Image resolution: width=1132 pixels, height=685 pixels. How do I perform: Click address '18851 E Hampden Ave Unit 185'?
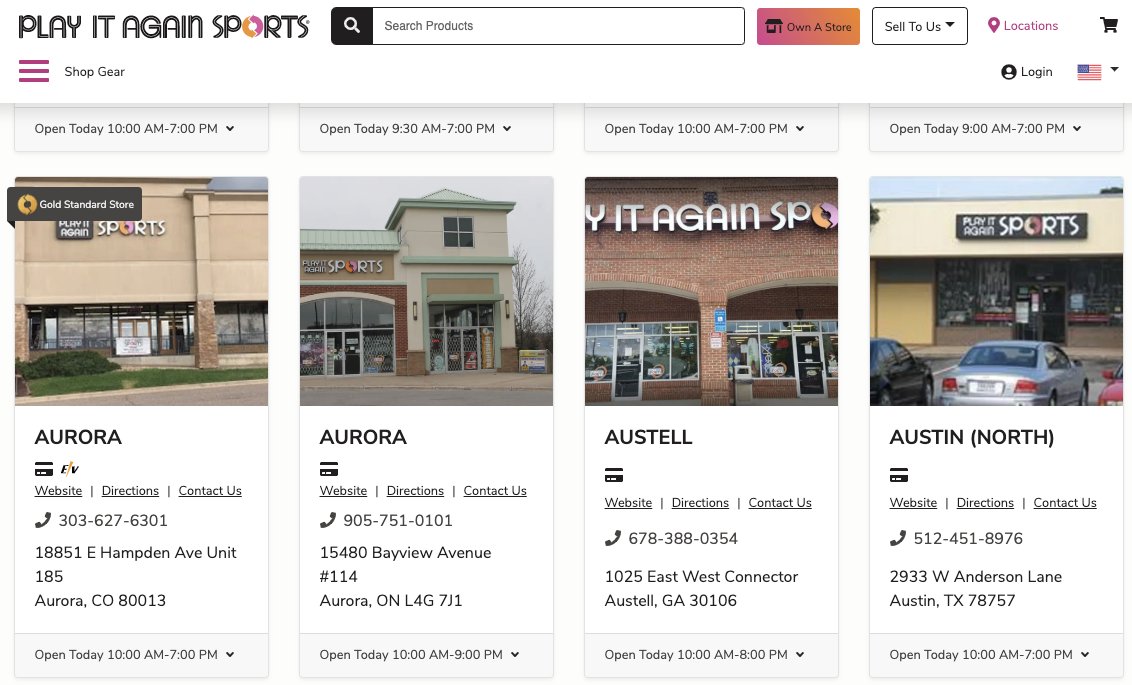point(136,564)
